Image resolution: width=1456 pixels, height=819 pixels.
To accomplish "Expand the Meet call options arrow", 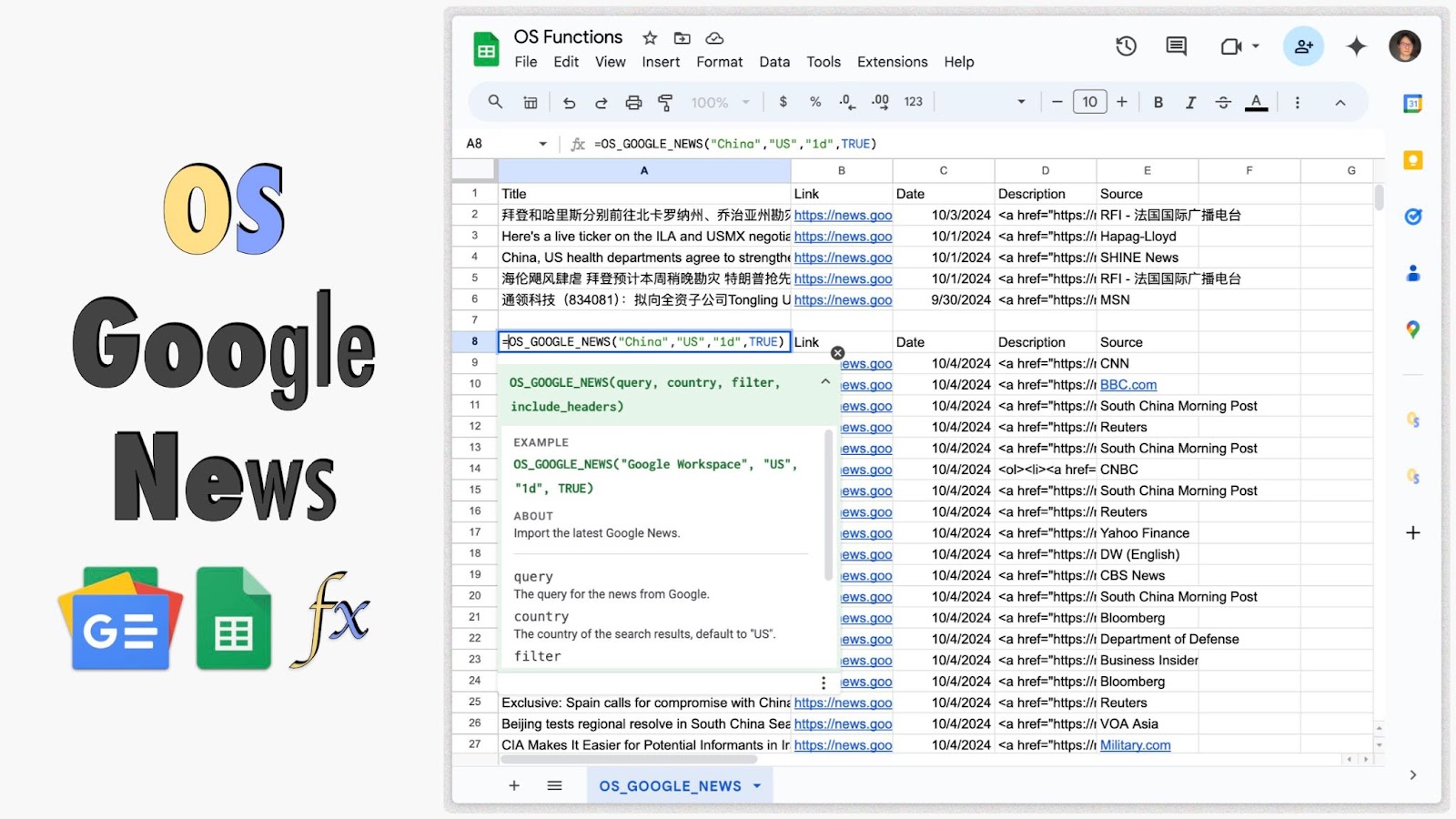I will 1256,46.
